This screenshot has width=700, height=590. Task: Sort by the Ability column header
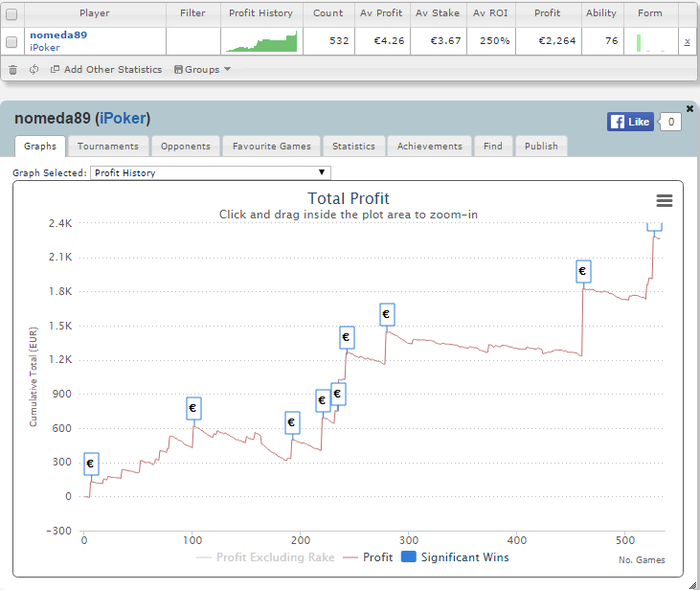pos(601,13)
